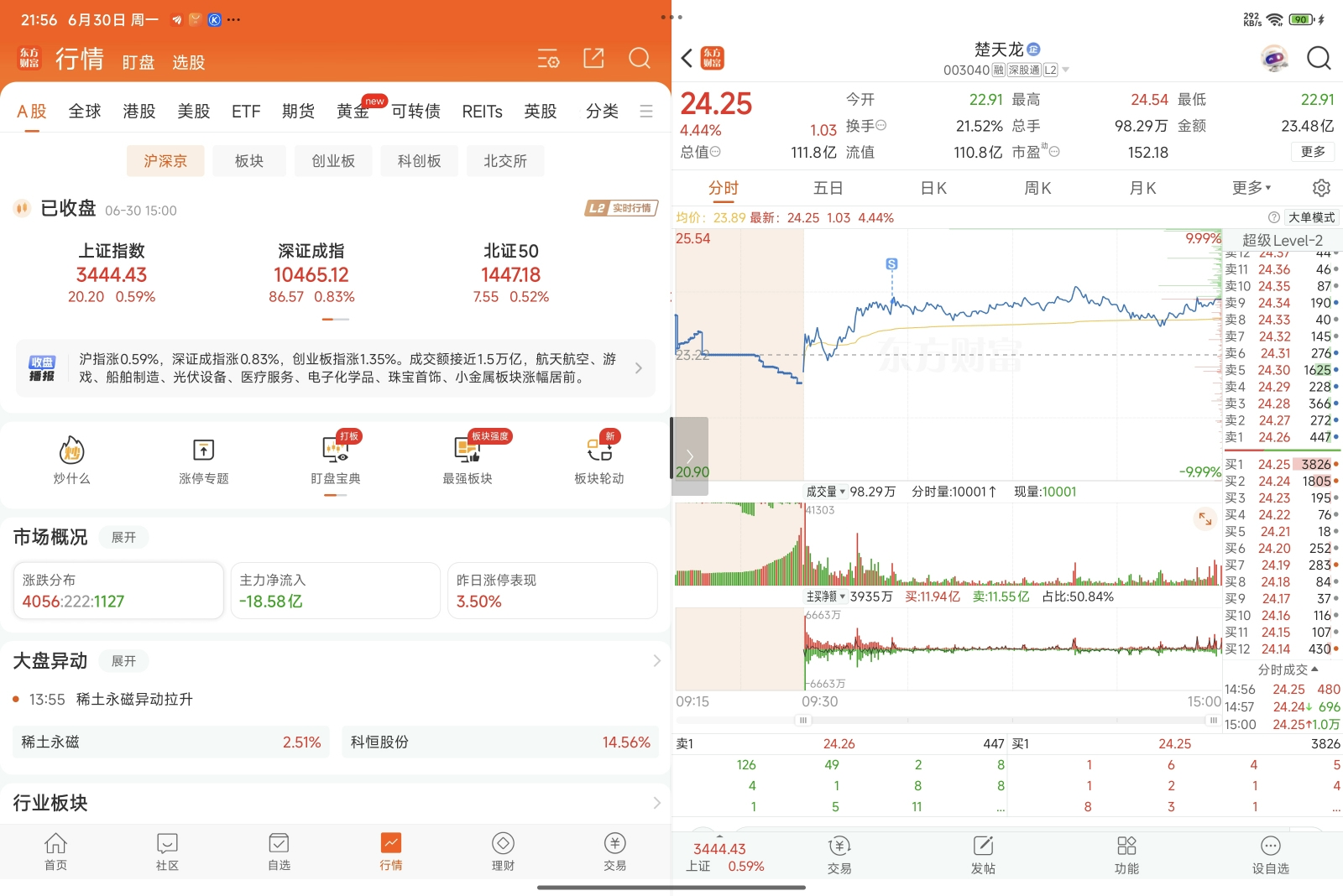Select the 板块 filter chip
The height and width of the screenshot is (896, 1343).
pyautogui.click(x=249, y=161)
